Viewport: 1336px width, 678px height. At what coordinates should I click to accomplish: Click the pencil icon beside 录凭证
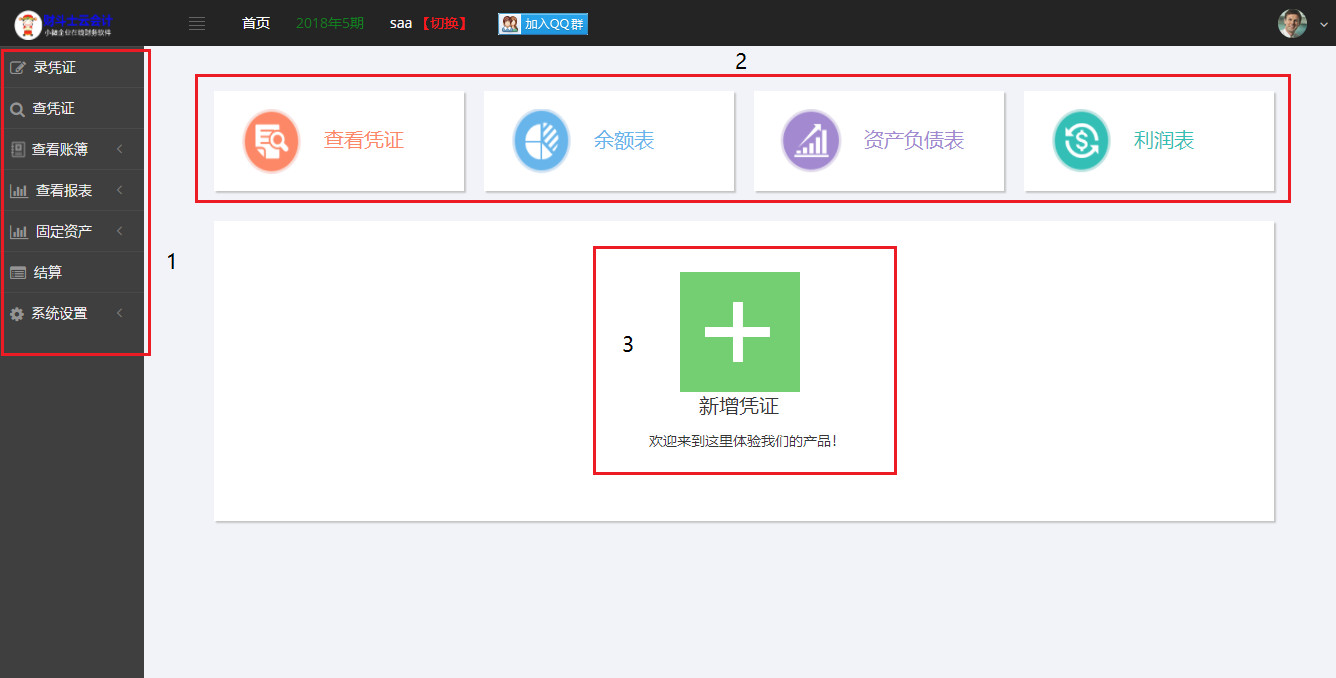pos(17,68)
